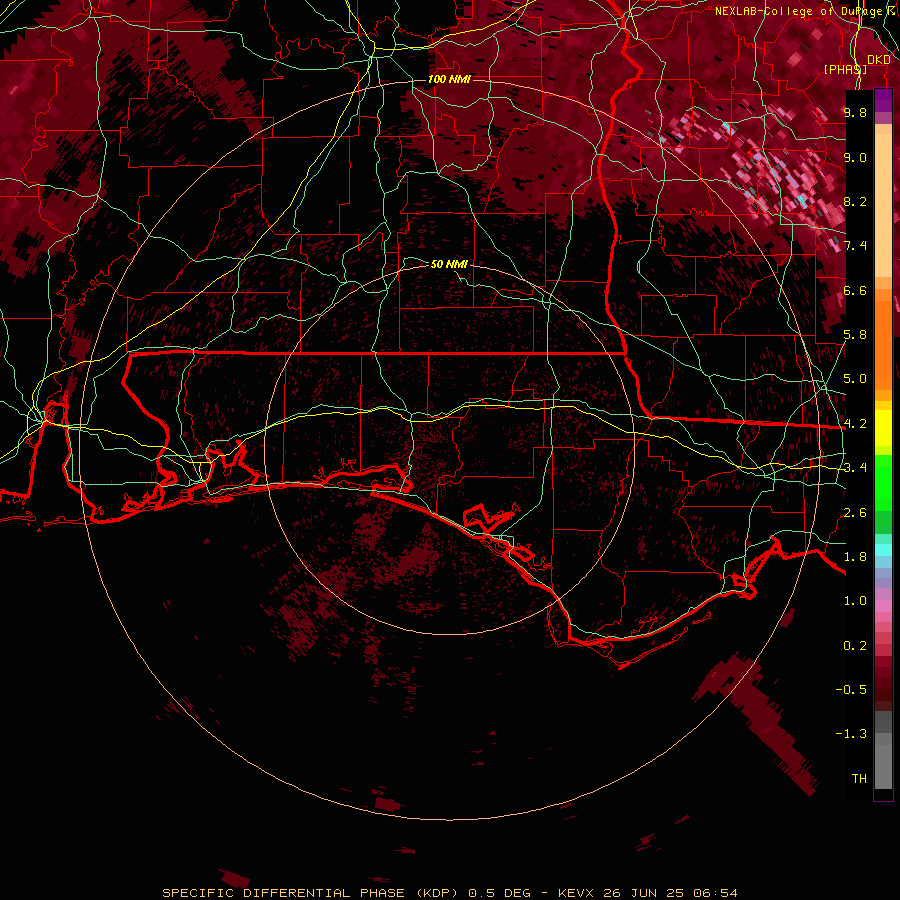Click the 4.2 legend value
The width and height of the screenshot is (900, 900).
point(855,424)
